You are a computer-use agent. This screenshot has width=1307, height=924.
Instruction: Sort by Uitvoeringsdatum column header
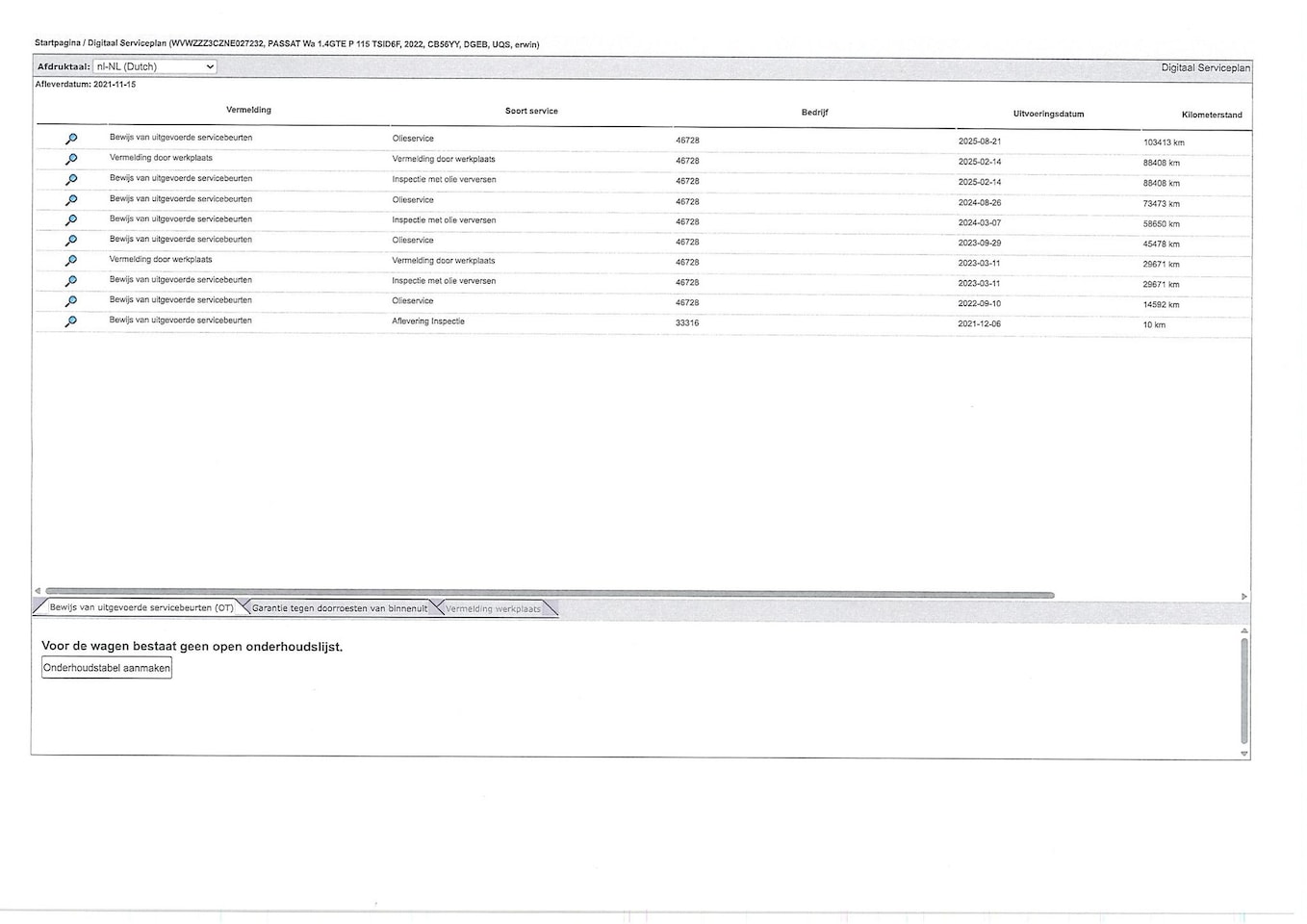point(1048,114)
